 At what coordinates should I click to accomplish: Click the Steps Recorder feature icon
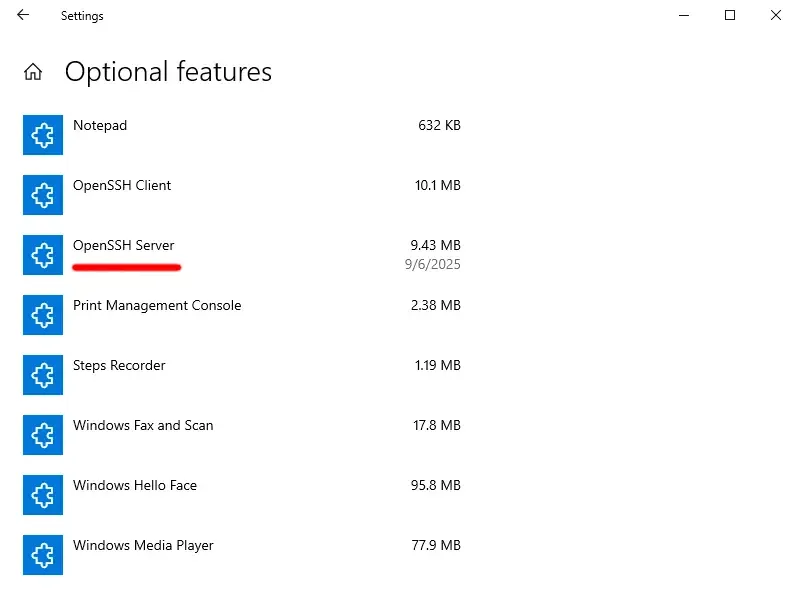43,375
